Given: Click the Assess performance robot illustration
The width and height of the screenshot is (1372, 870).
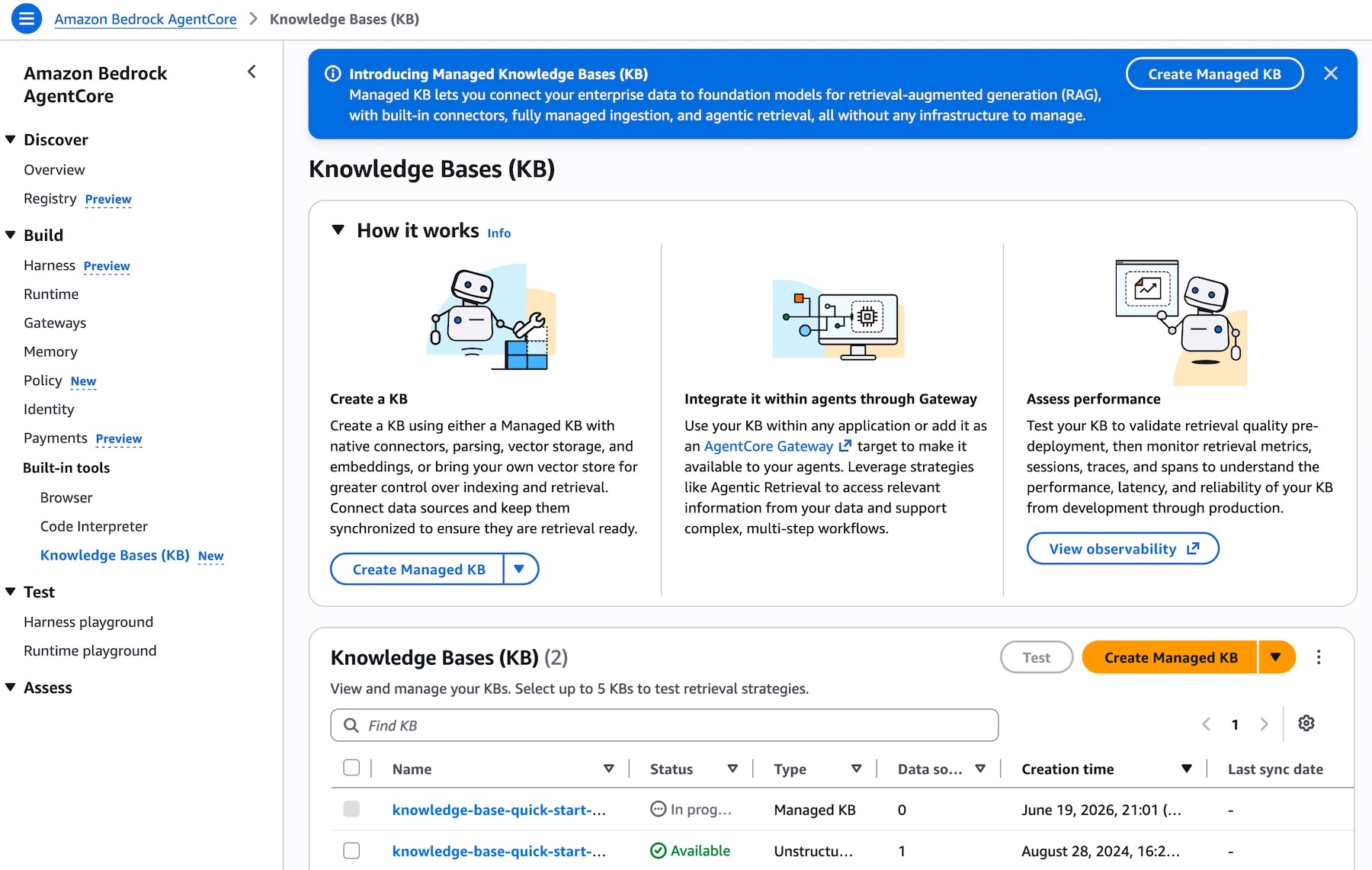Looking at the screenshot, I should [1181, 322].
